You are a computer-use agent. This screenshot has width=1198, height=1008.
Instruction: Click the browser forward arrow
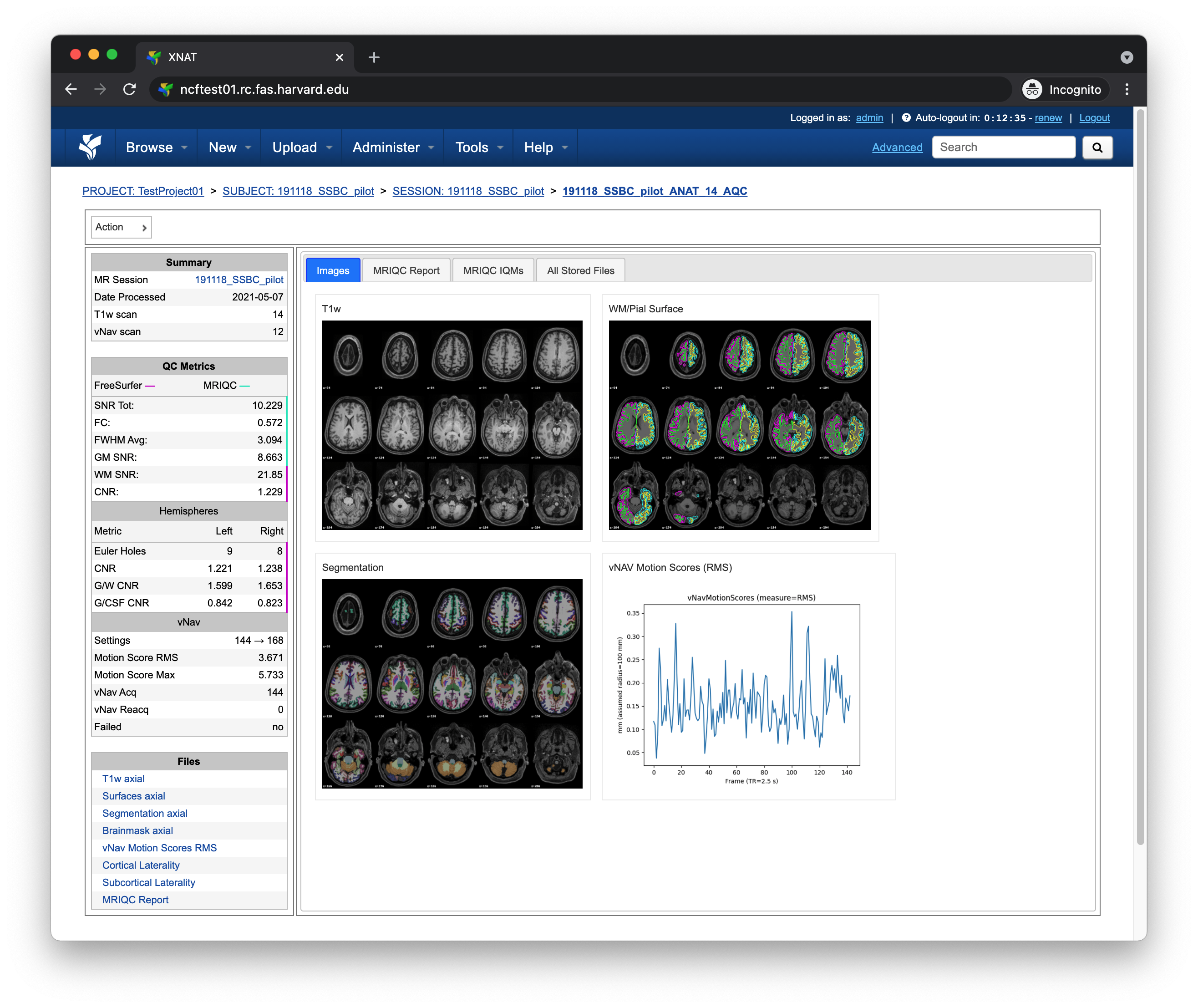pyautogui.click(x=100, y=89)
